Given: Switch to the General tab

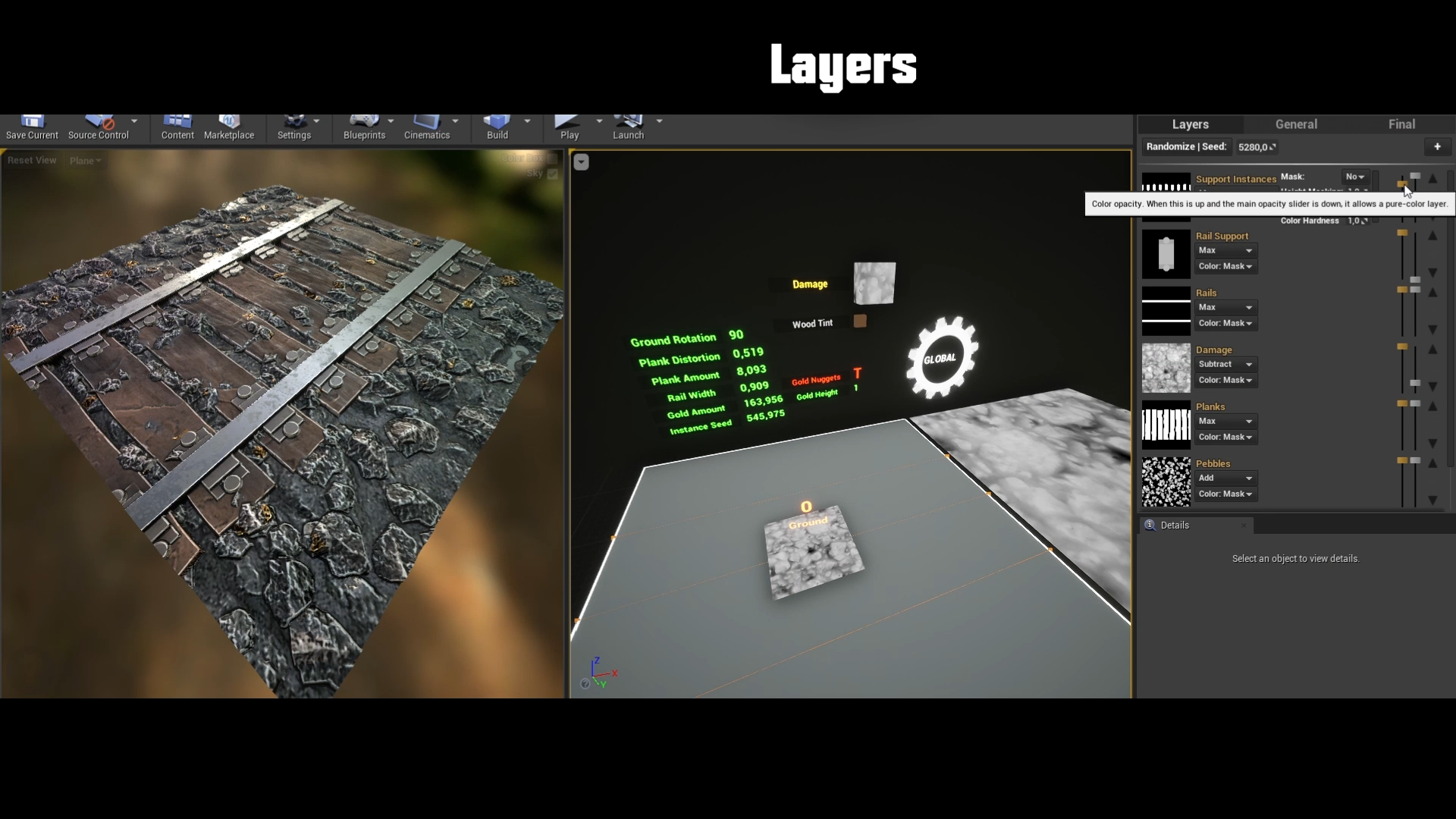Looking at the screenshot, I should pyautogui.click(x=1296, y=124).
